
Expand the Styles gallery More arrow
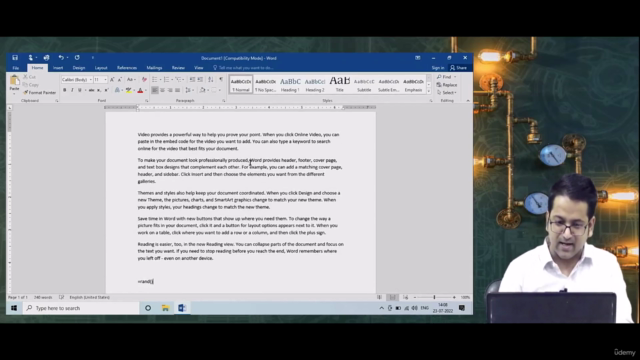[429, 91]
